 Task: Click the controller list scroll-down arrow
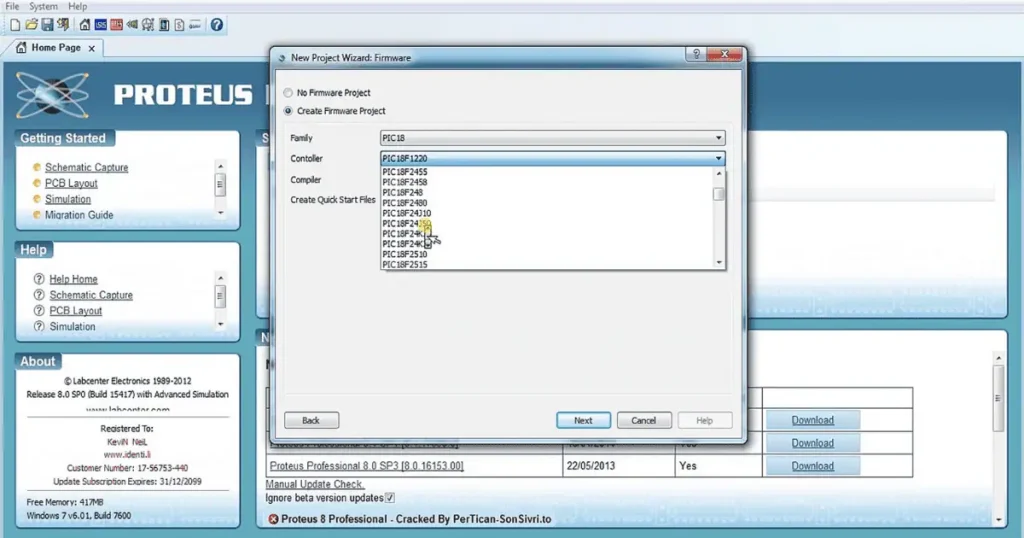[x=719, y=262]
